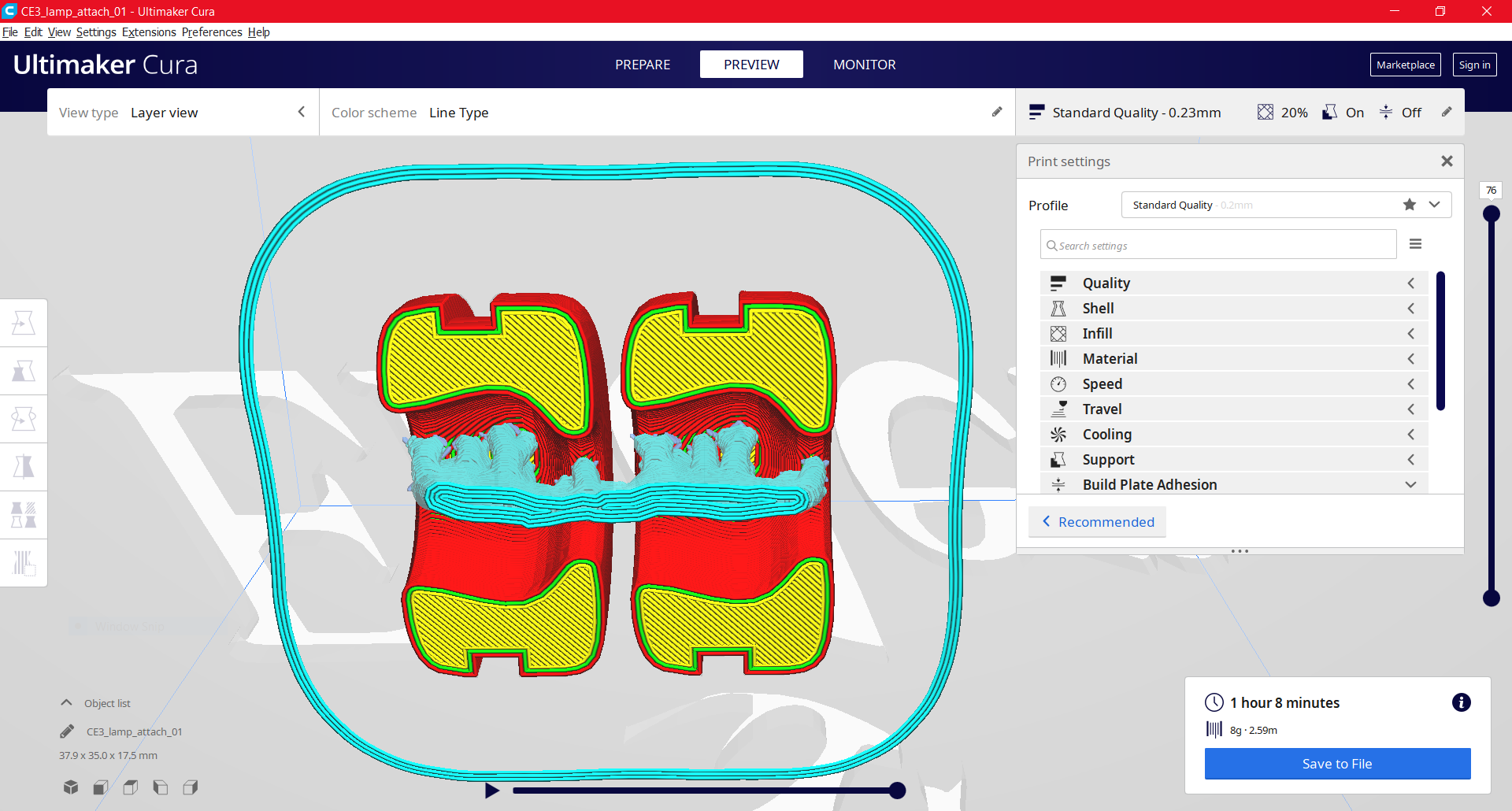This screenshot has width=1512, height=811.
Task: Click the infill 20% icon
Action: (1266, 112)
